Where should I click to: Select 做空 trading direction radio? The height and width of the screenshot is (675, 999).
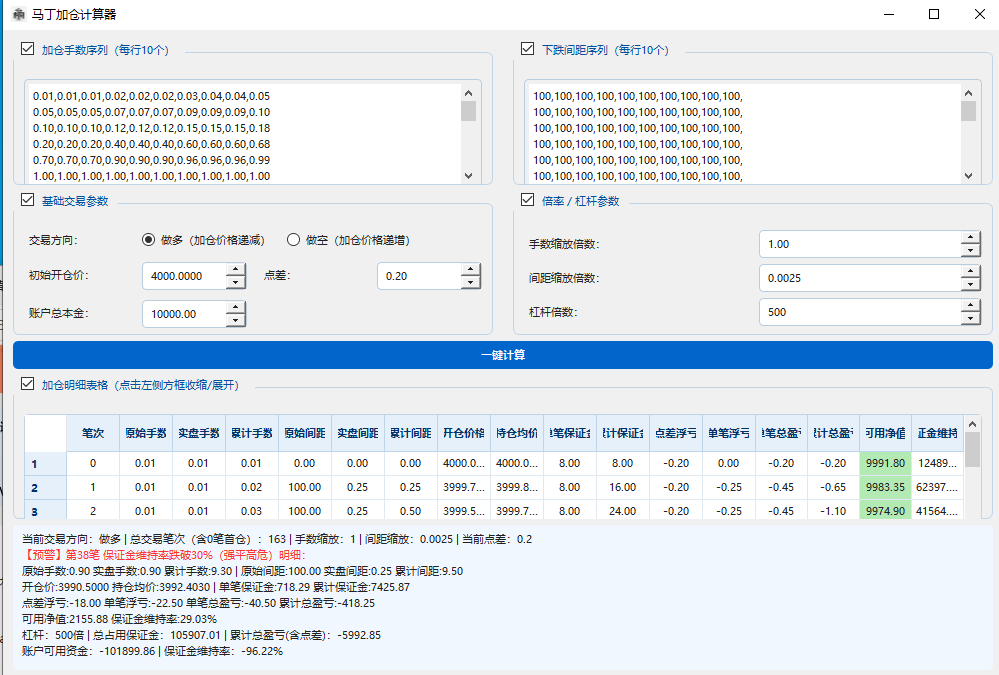(293, 240)
